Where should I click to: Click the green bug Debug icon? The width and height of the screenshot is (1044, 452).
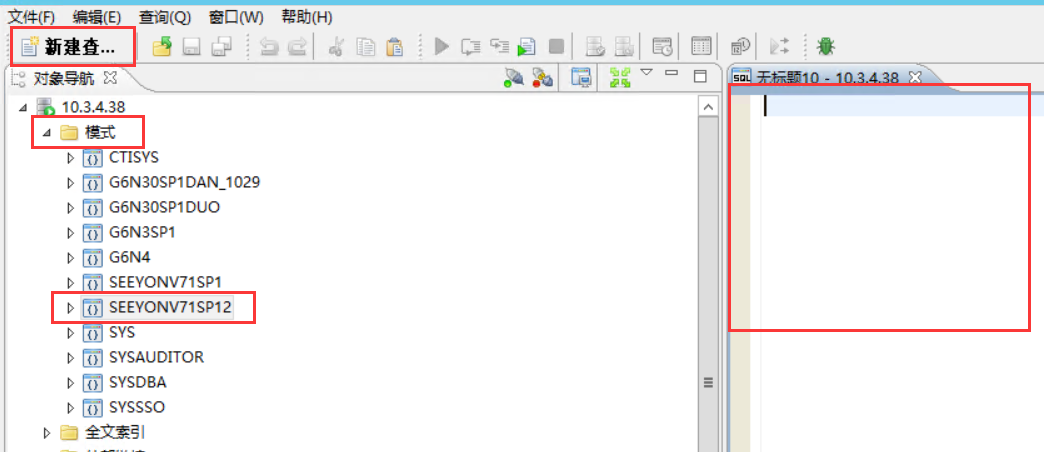tap(826, 46)
